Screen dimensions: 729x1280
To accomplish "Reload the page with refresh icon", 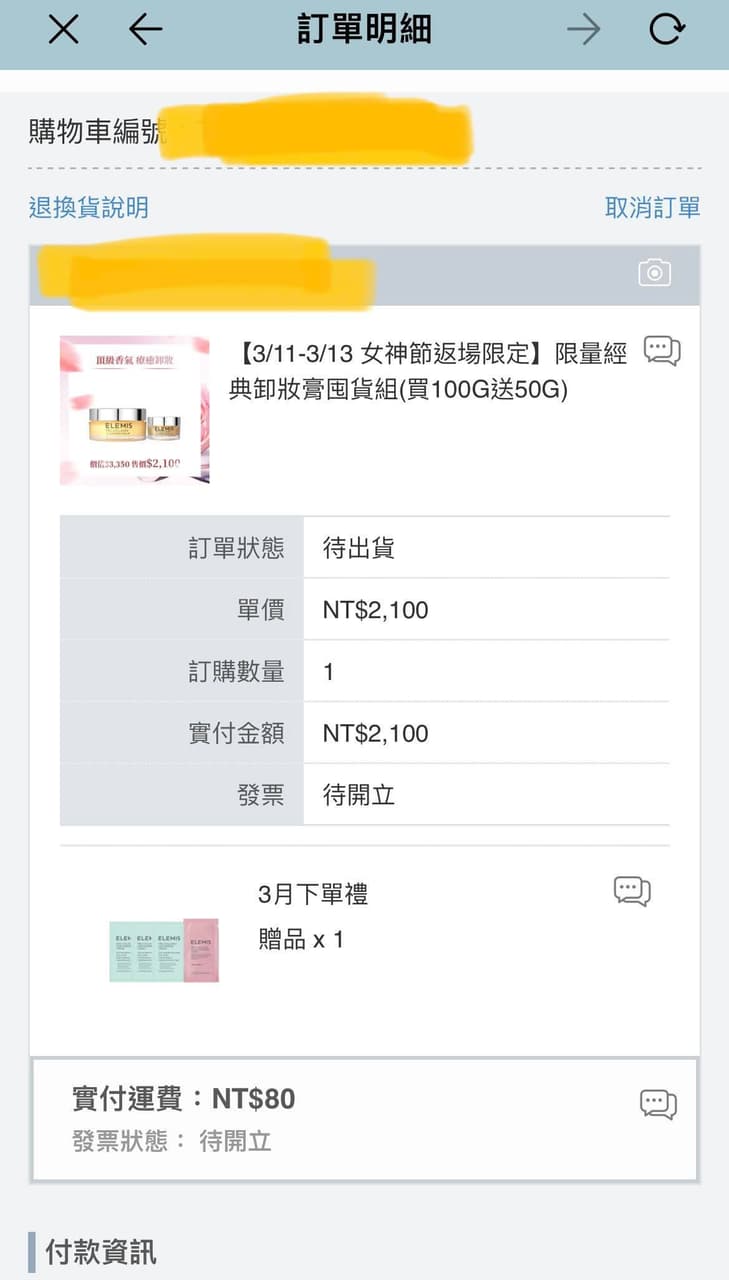I will tap(666, 30).
